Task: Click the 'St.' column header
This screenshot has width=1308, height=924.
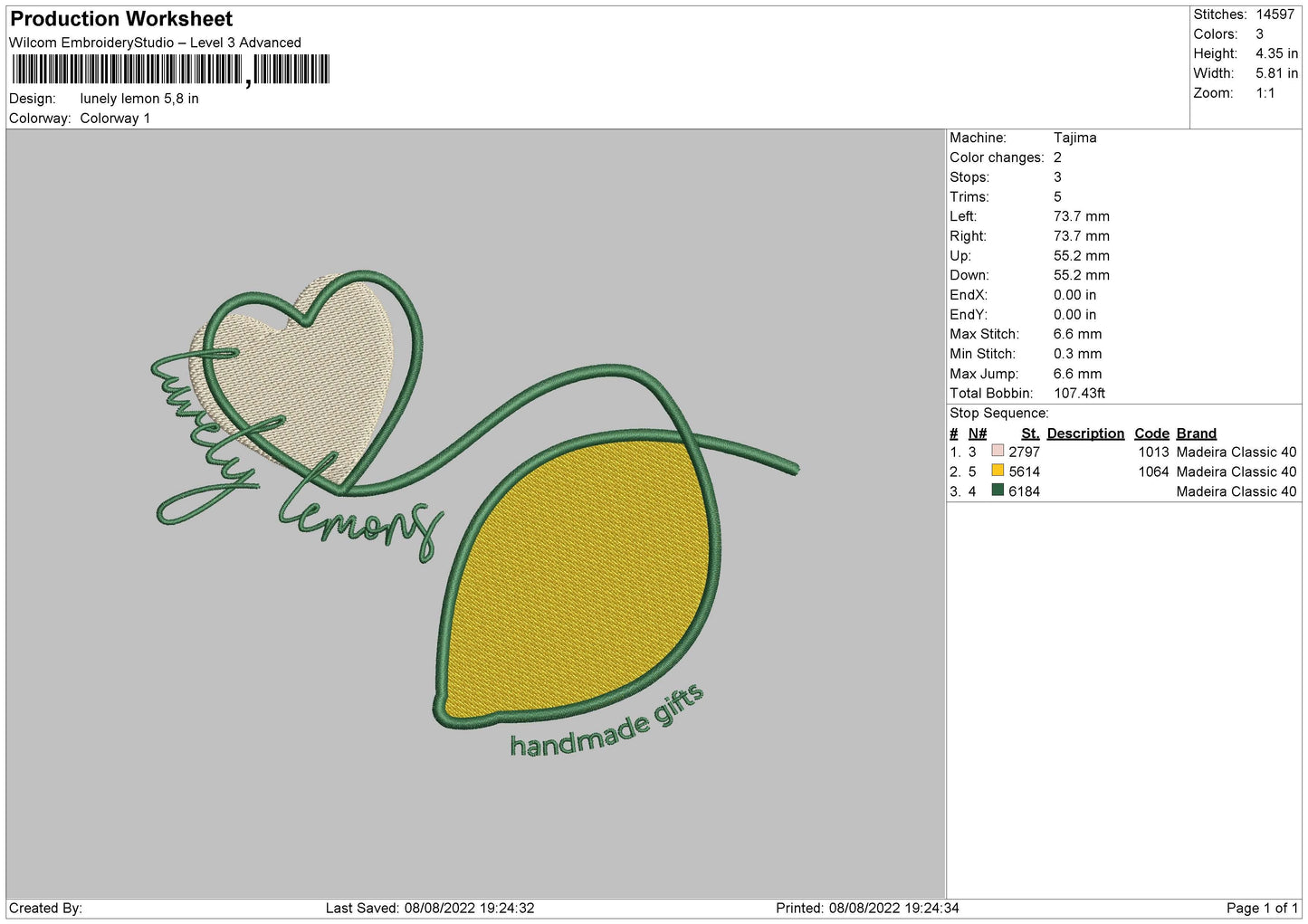Action: point(1030,433)
